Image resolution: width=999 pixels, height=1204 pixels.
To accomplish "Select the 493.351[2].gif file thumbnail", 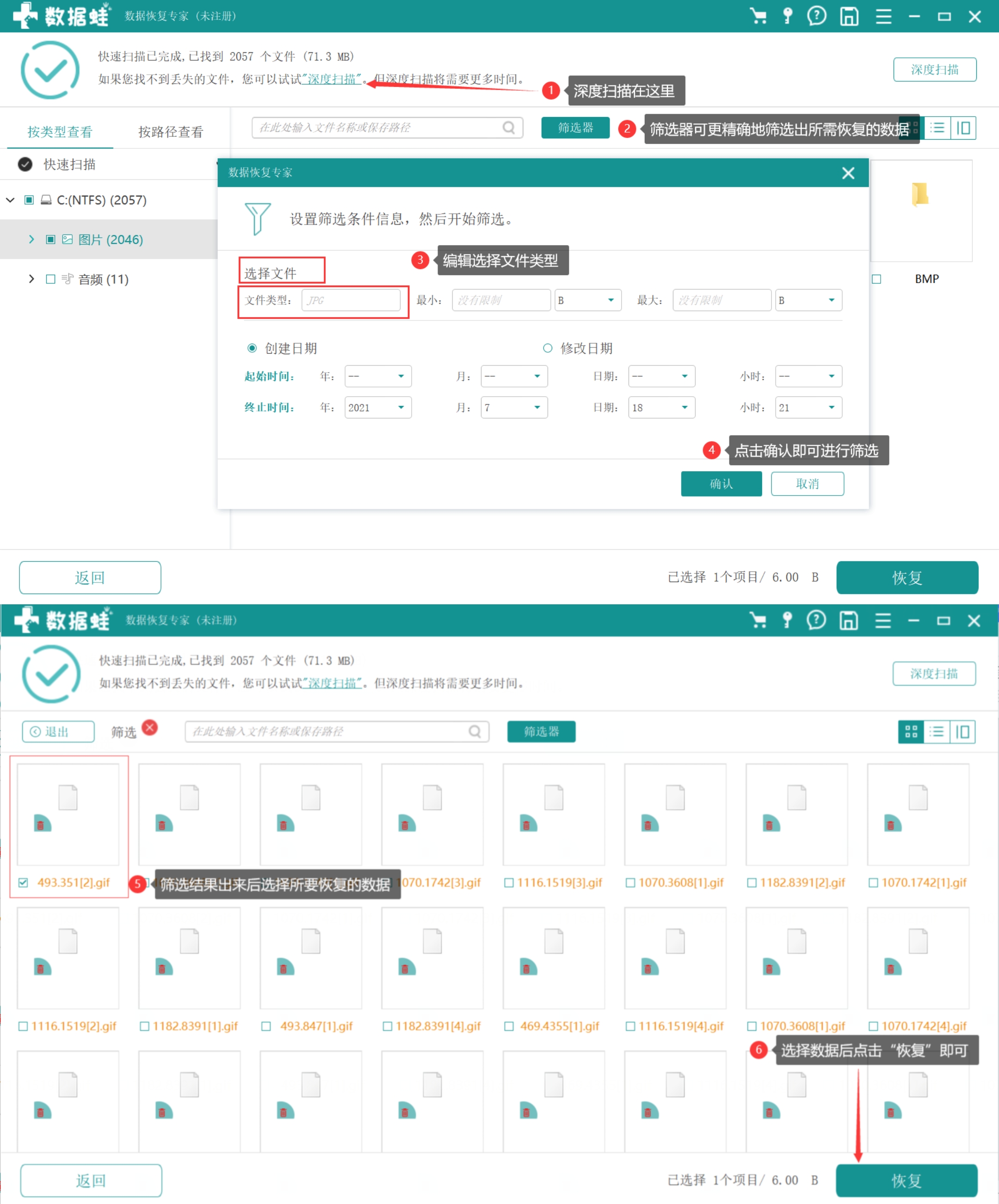I will coord(68,814).
